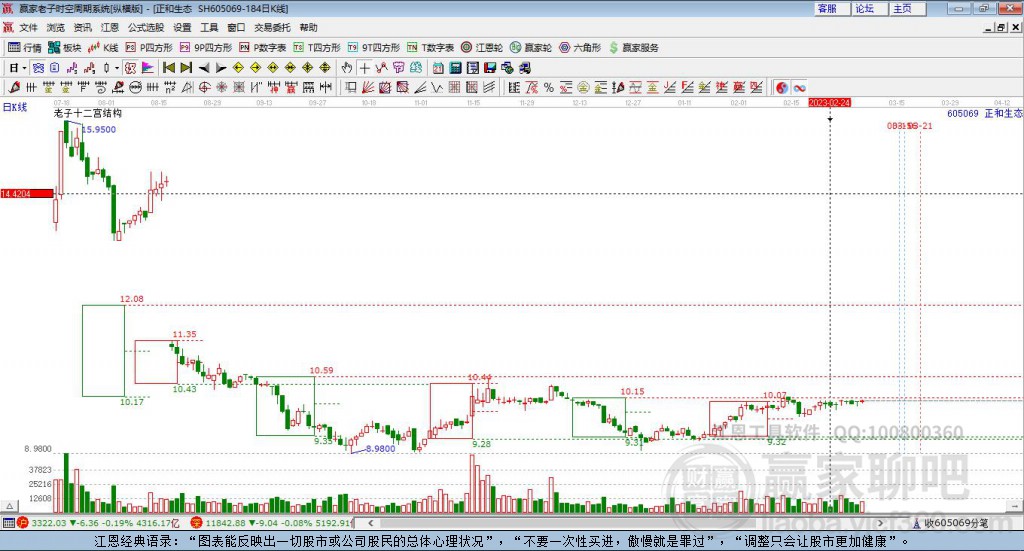Click the 日K线 period label

click(x=15, y=108)
